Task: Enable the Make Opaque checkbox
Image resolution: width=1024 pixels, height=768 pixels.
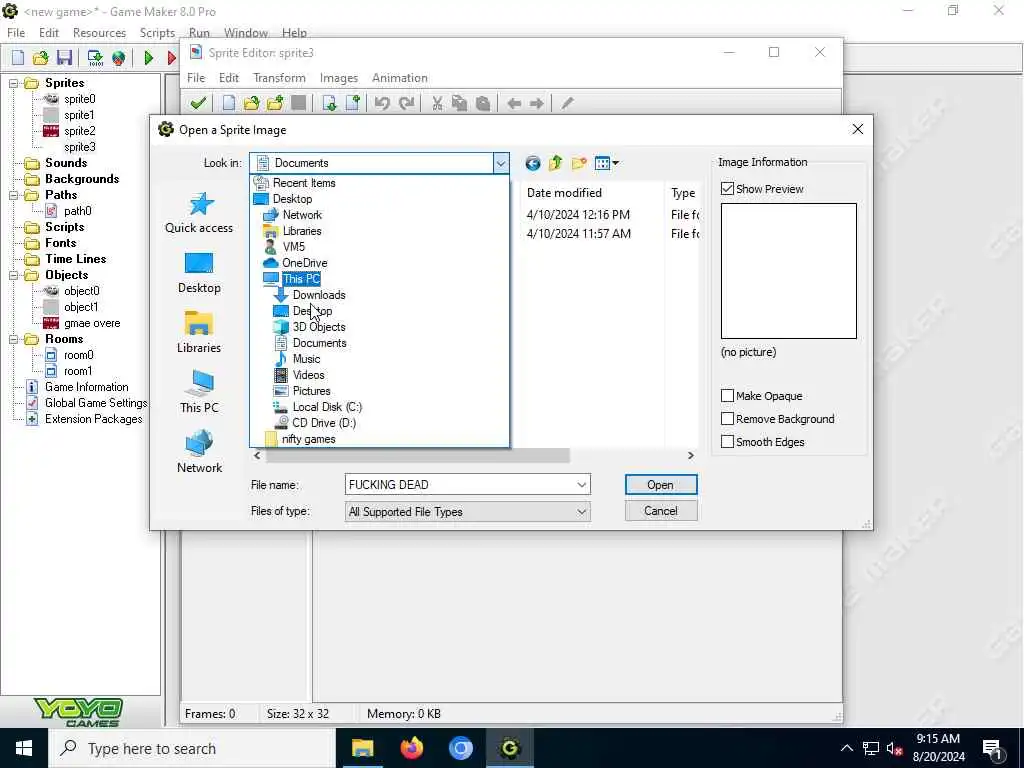Action: (x=728, y=396)
